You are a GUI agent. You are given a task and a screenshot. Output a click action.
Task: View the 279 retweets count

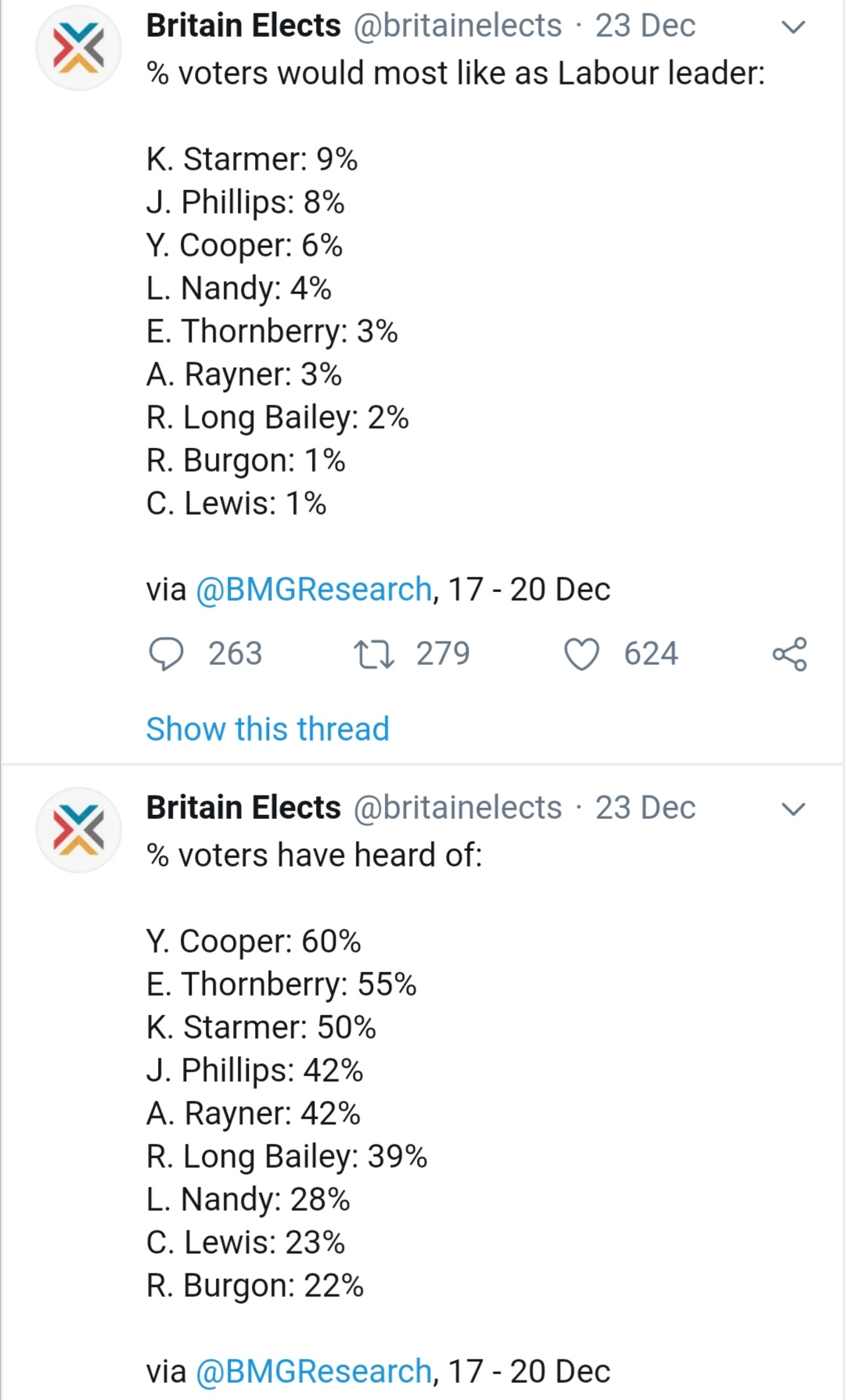(x=443, y=654)
